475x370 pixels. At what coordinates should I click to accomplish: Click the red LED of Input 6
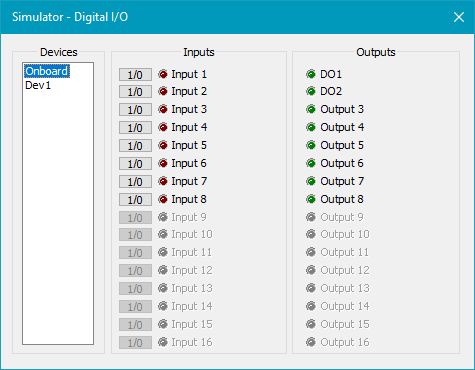tap(163, 163)
